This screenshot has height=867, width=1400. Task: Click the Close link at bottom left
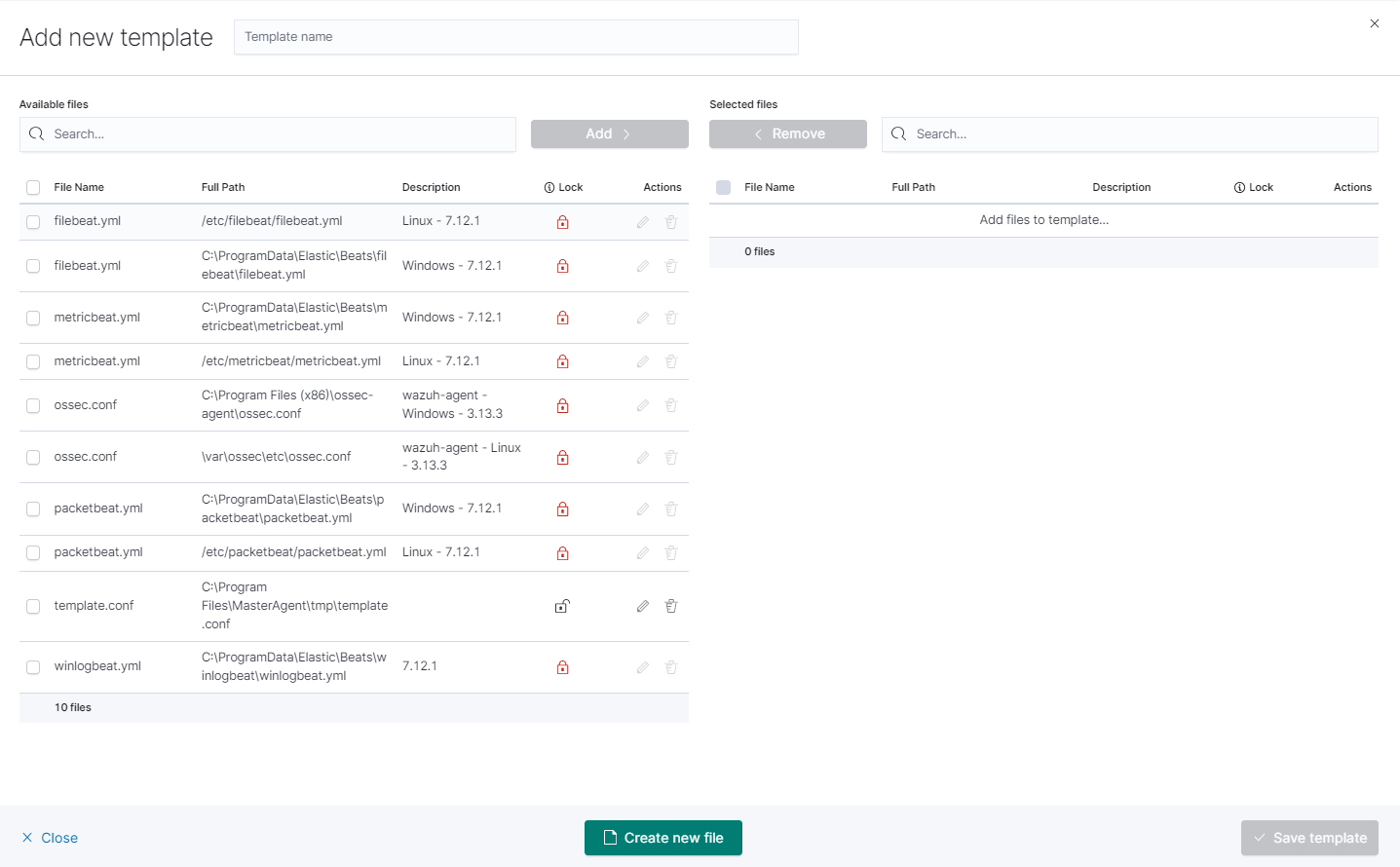tap(51, 838)
